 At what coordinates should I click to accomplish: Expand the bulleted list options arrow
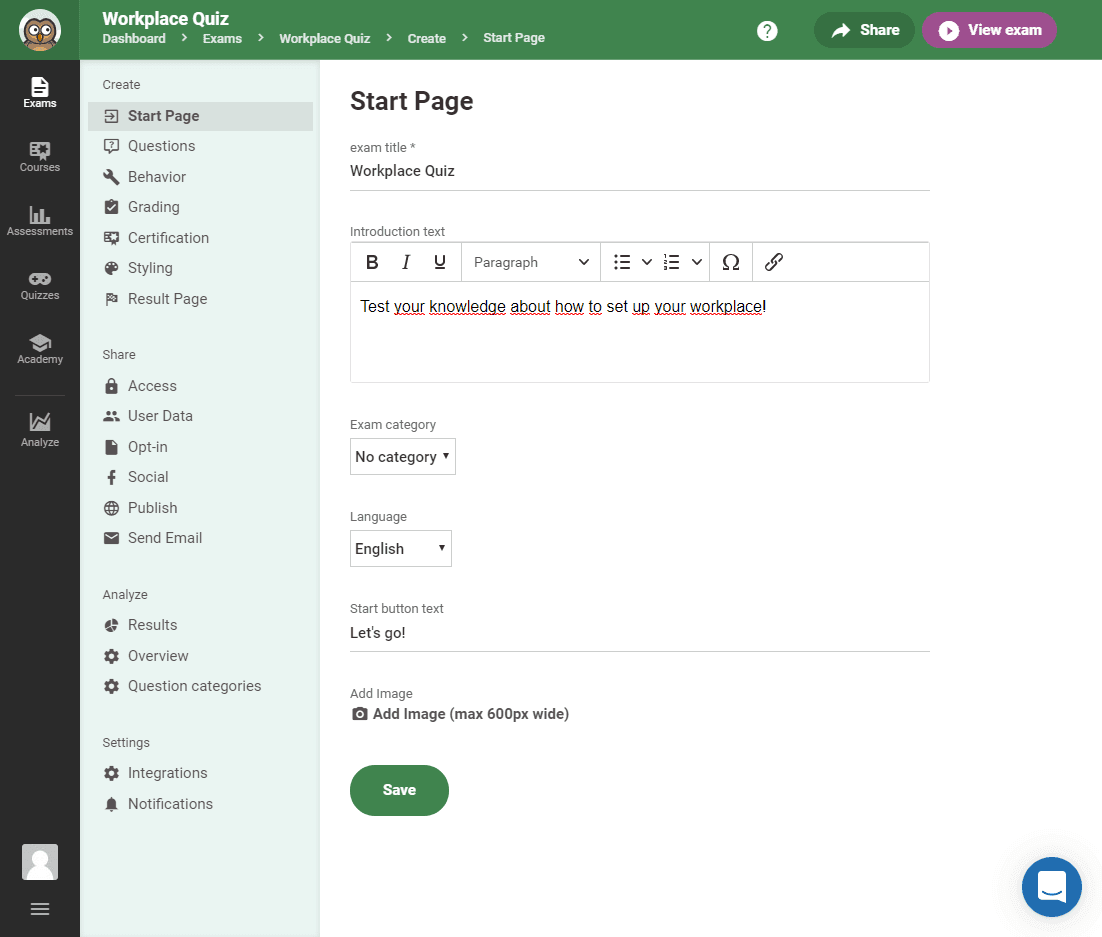pyautogui.click(x=646, y=262)
